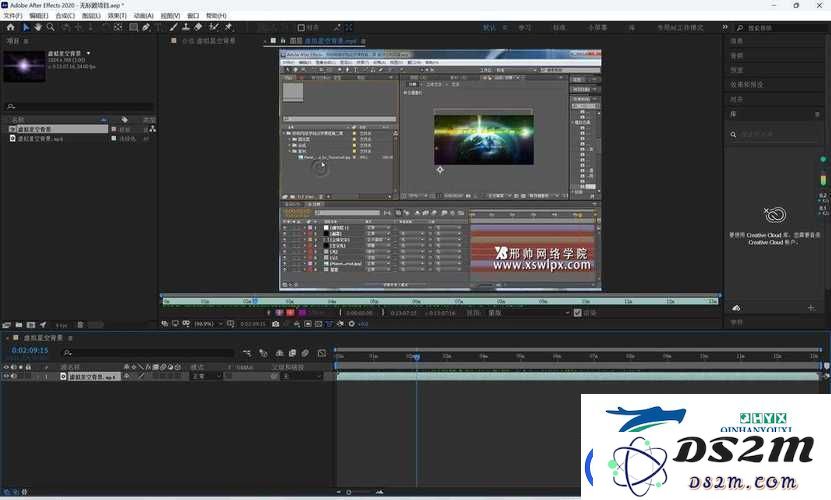Open the layer 1 blending mode dropdown
Screen dimensions: 831x500
coord(207,376)
